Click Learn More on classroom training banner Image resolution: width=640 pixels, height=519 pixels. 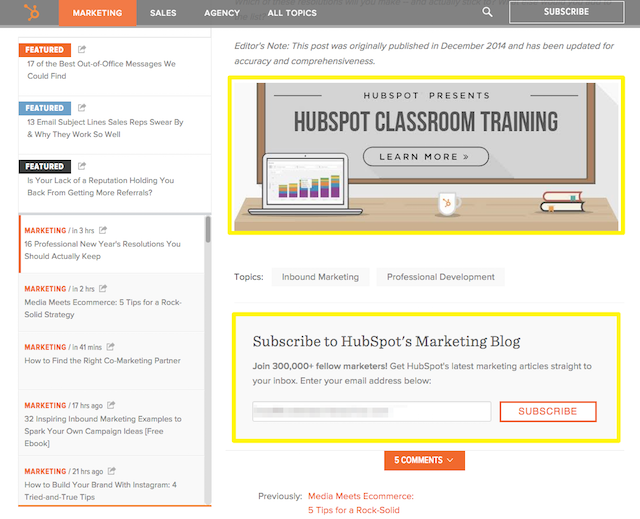pos(426,157)
